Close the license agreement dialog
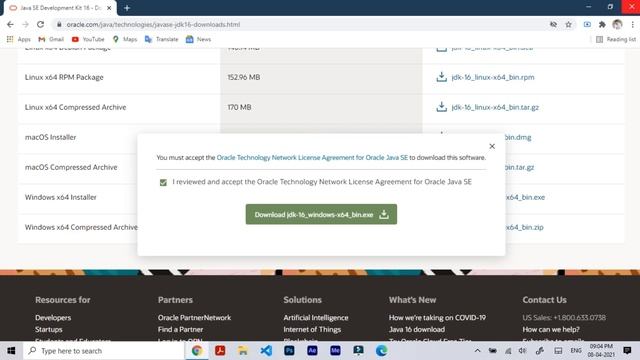This screenshot has height=360, width=640. coord(492,146)
